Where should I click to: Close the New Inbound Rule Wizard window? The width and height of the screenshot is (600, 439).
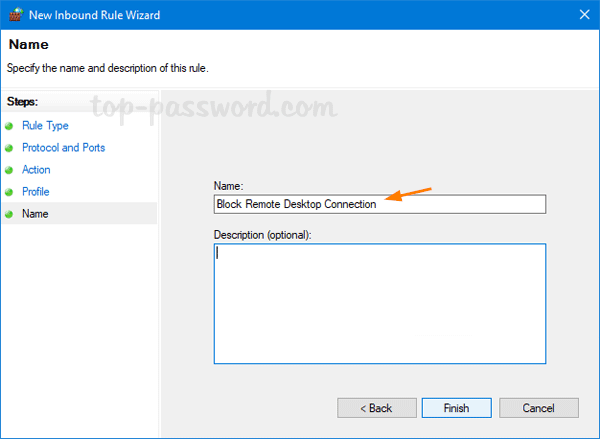[583, 15]
